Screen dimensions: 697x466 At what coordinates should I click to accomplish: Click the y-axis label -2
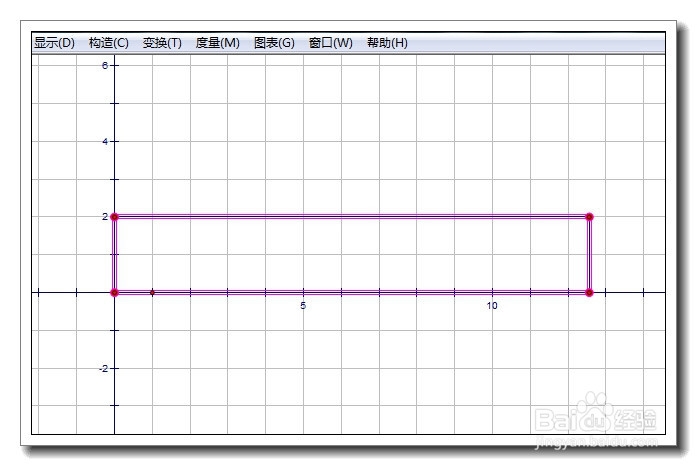pos(103,369)
